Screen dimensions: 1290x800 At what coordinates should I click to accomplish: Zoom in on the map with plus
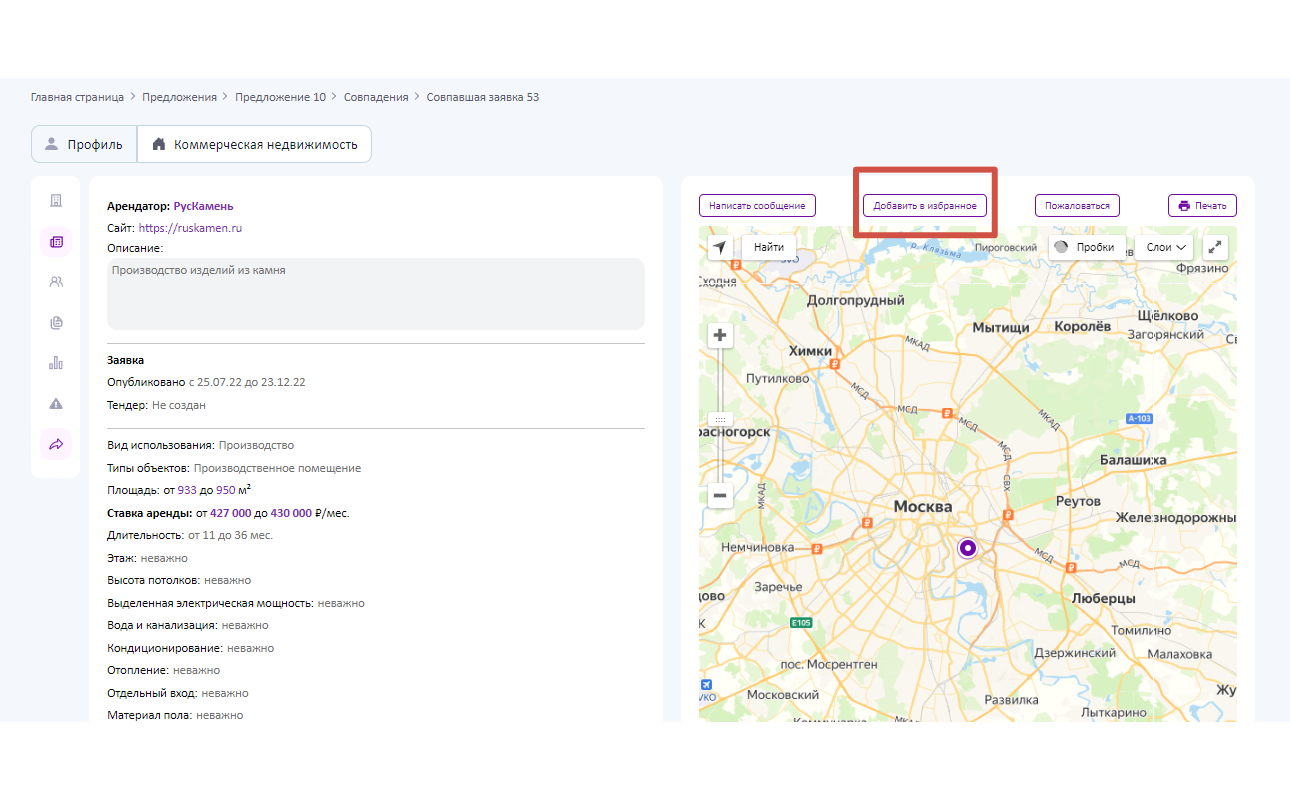[720, 335]
